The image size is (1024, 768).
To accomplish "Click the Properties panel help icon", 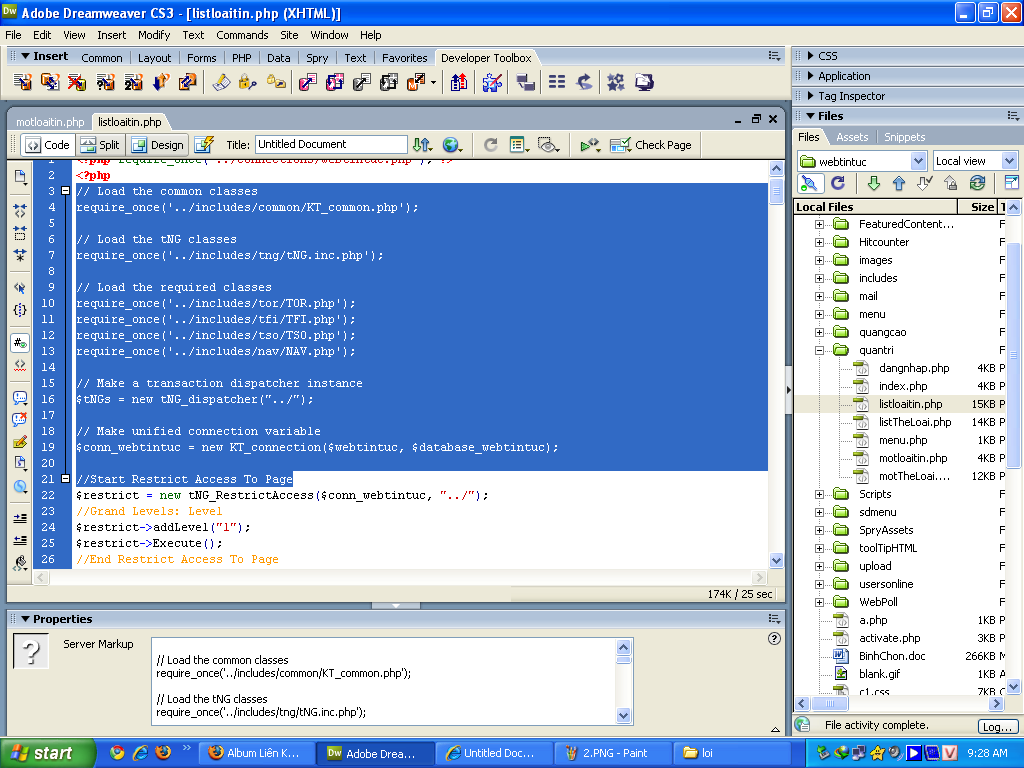I will pyautogui.click(x=774, y=639).
